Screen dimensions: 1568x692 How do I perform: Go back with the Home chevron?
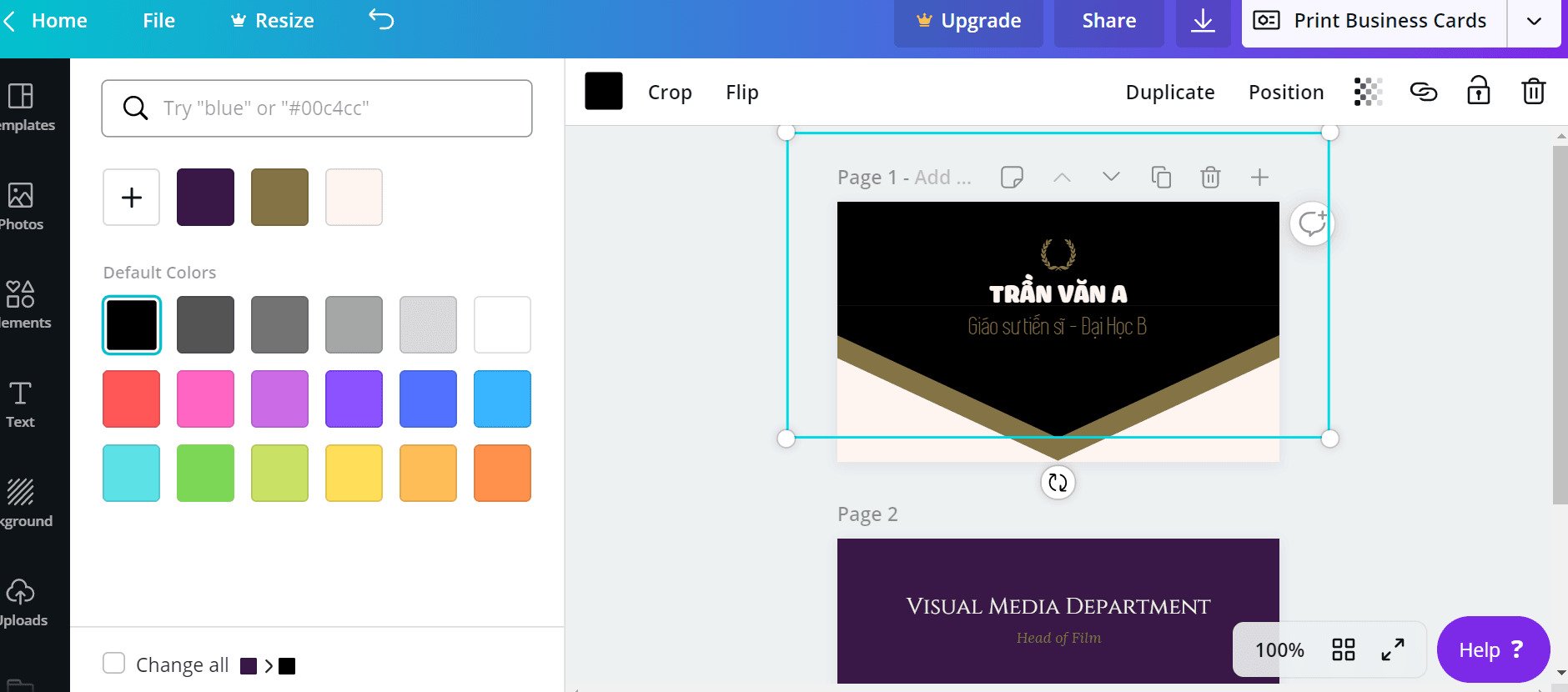[9, 20]
